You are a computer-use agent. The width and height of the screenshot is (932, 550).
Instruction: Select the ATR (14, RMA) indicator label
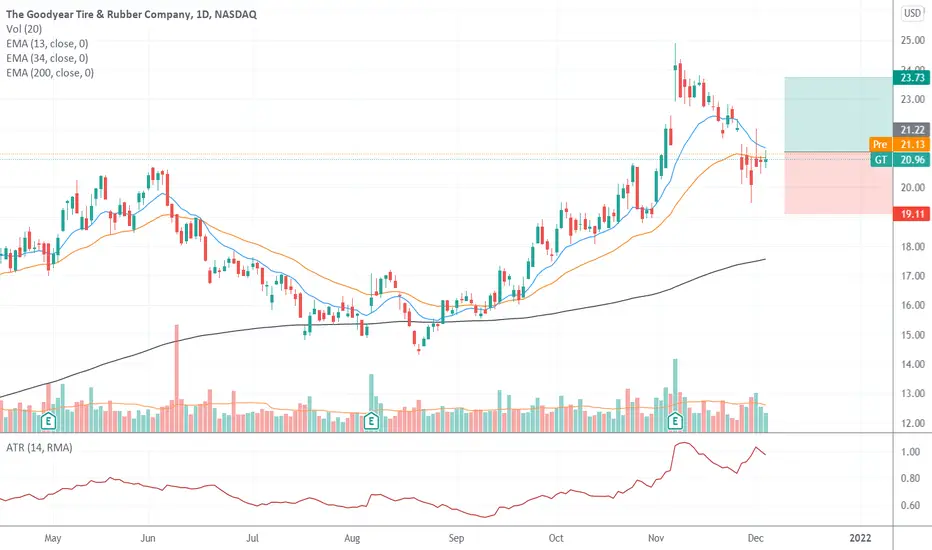tap(39, 447)
